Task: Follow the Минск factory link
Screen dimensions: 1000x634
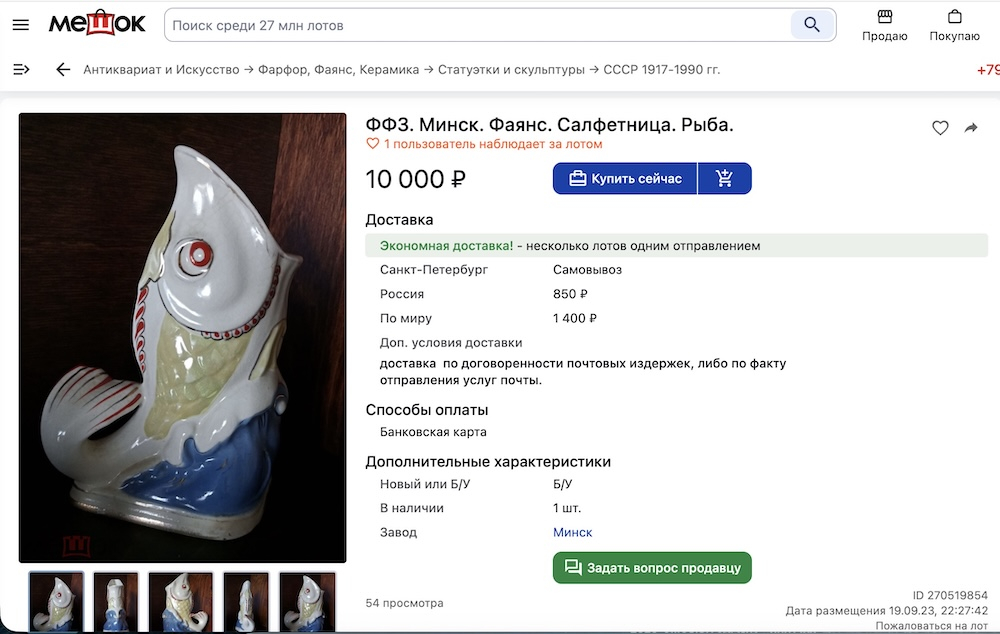Action: 573,533
